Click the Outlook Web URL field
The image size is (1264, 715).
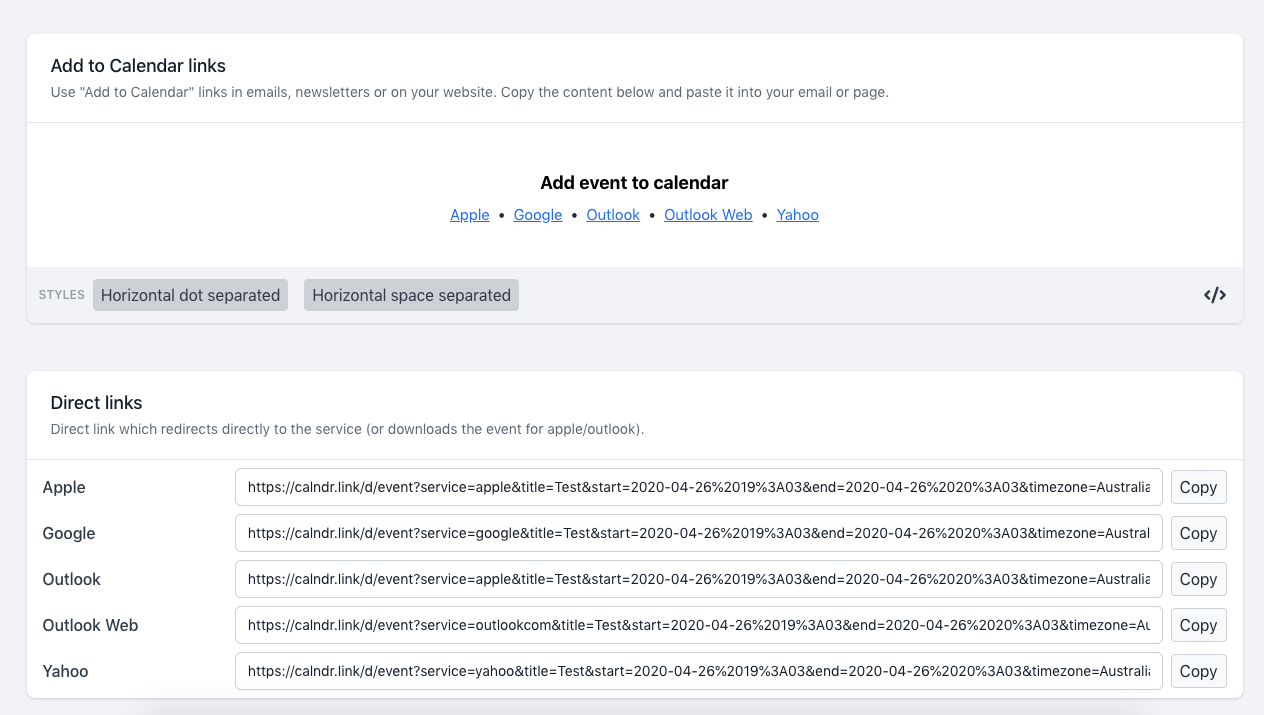pos(698,625)
